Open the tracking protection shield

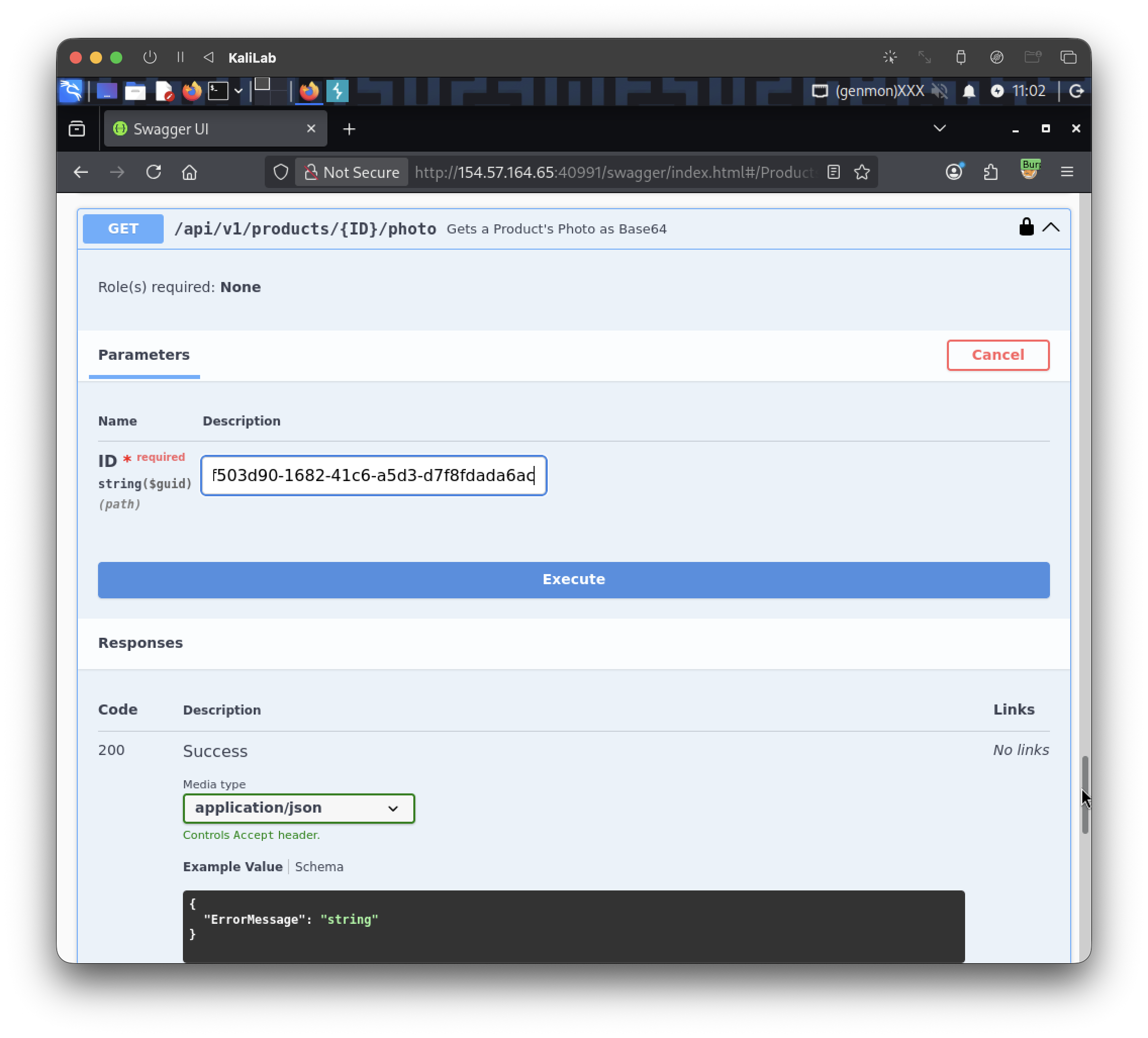pos(281,172)
